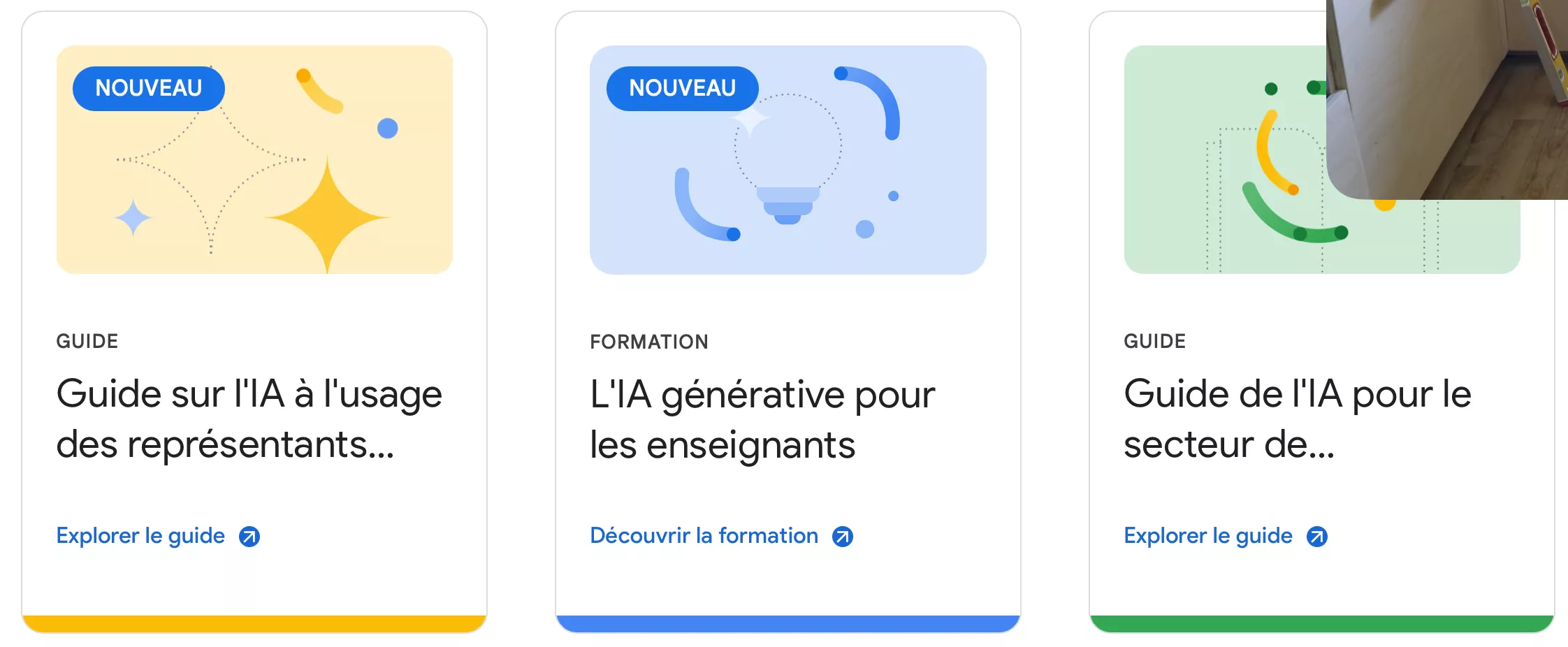Click the NOUVEAU badge on the yellow card
1568x647 pixels.
pyautogui.click(x=148, y=88)
